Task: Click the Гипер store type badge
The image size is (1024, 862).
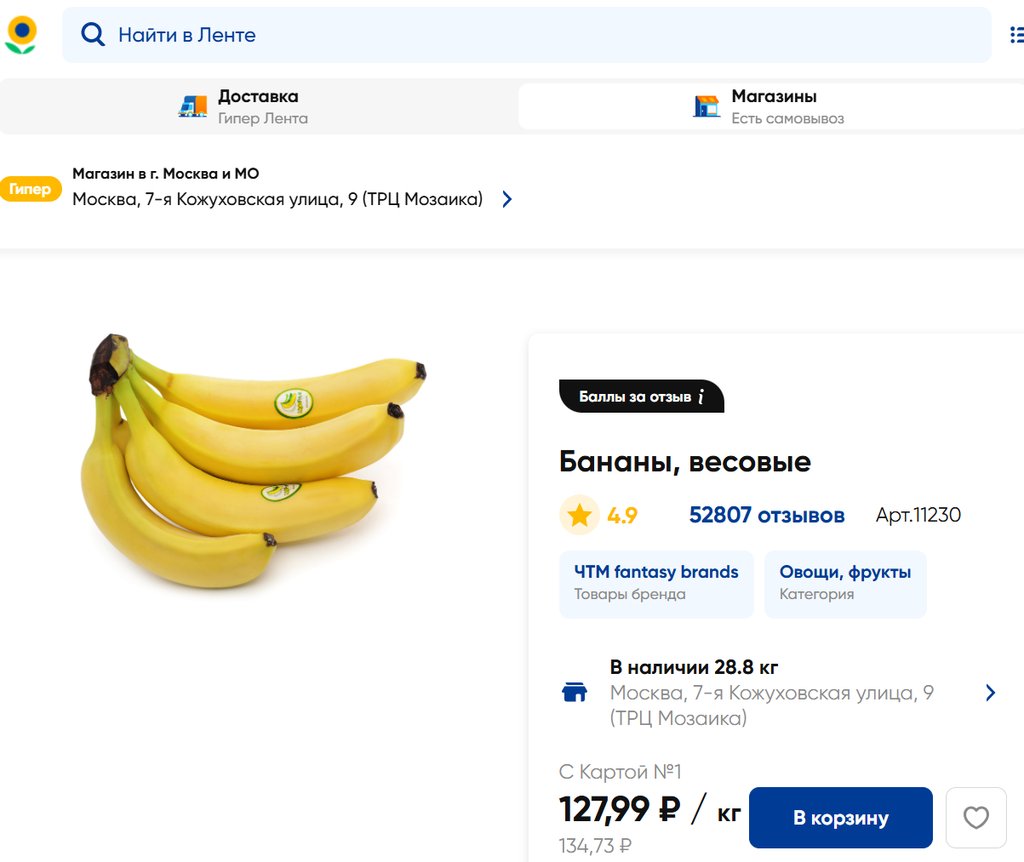Action: (31, 189)
